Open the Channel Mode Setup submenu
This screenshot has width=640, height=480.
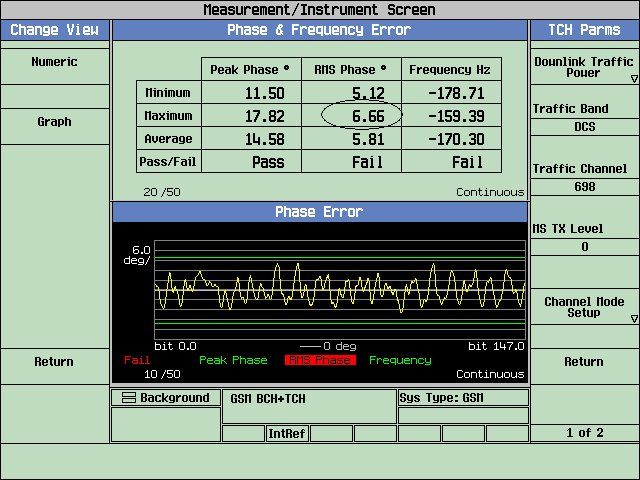584,307
